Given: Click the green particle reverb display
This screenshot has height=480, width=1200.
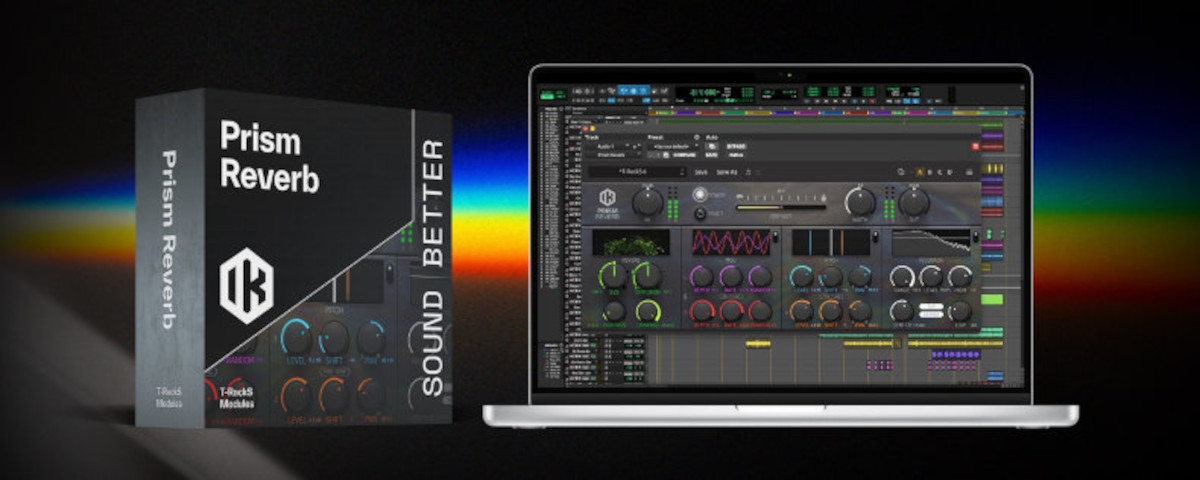Looking at the screenshot, I should click(x=631, y=242).
